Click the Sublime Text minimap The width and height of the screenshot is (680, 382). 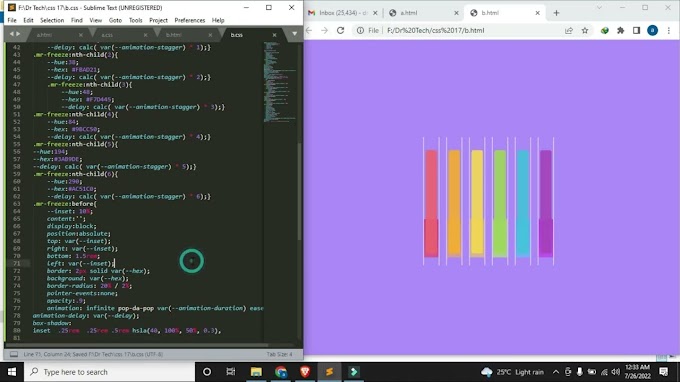coord(280,82)
